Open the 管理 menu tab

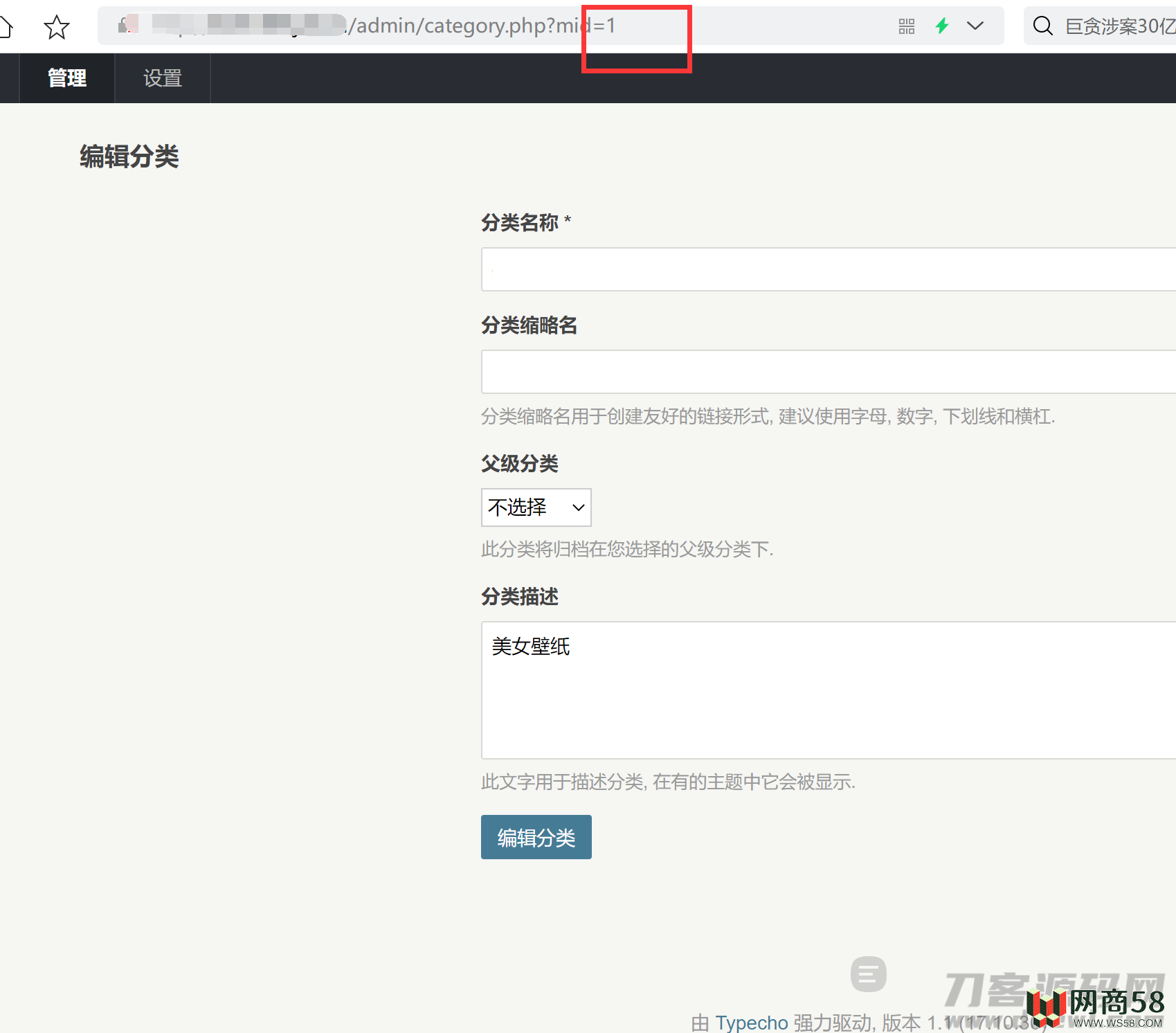pyautogui.click(x=67, y=78)
